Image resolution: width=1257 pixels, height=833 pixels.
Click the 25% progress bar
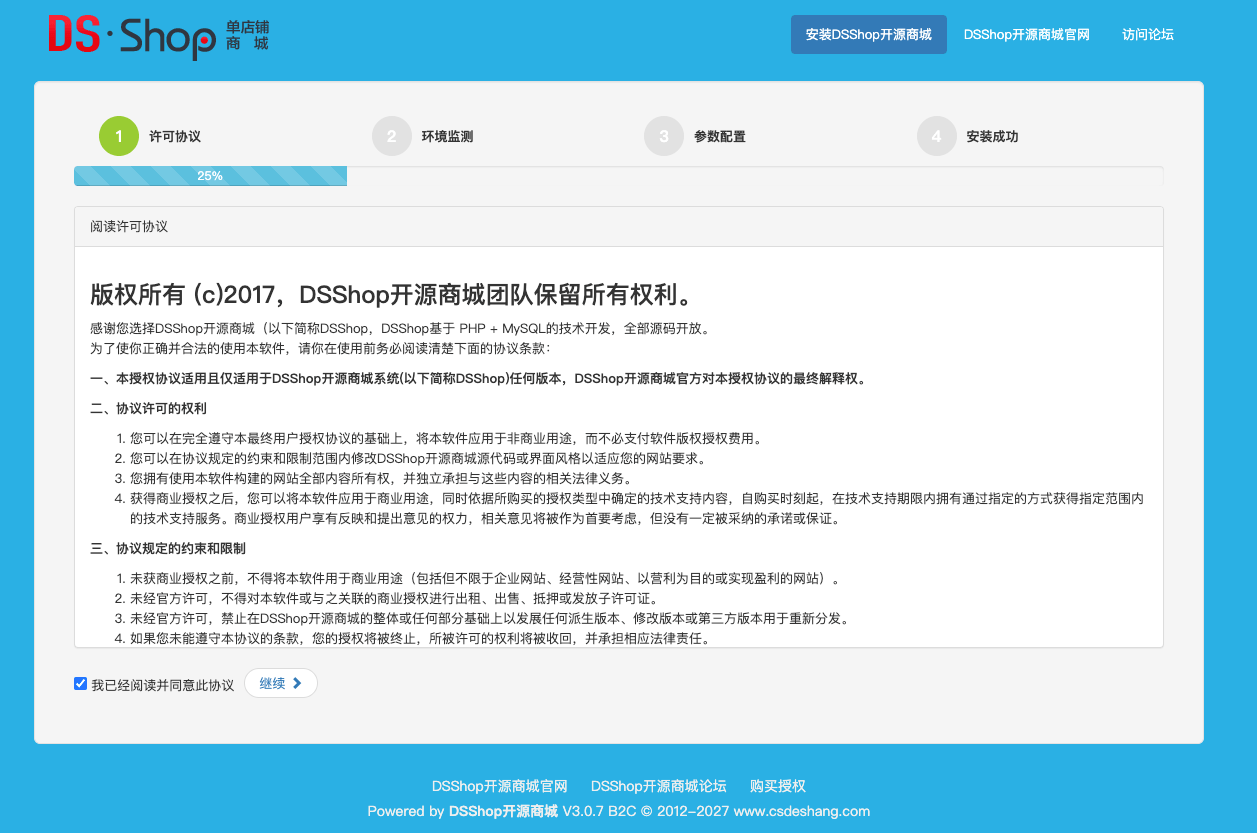210,176
